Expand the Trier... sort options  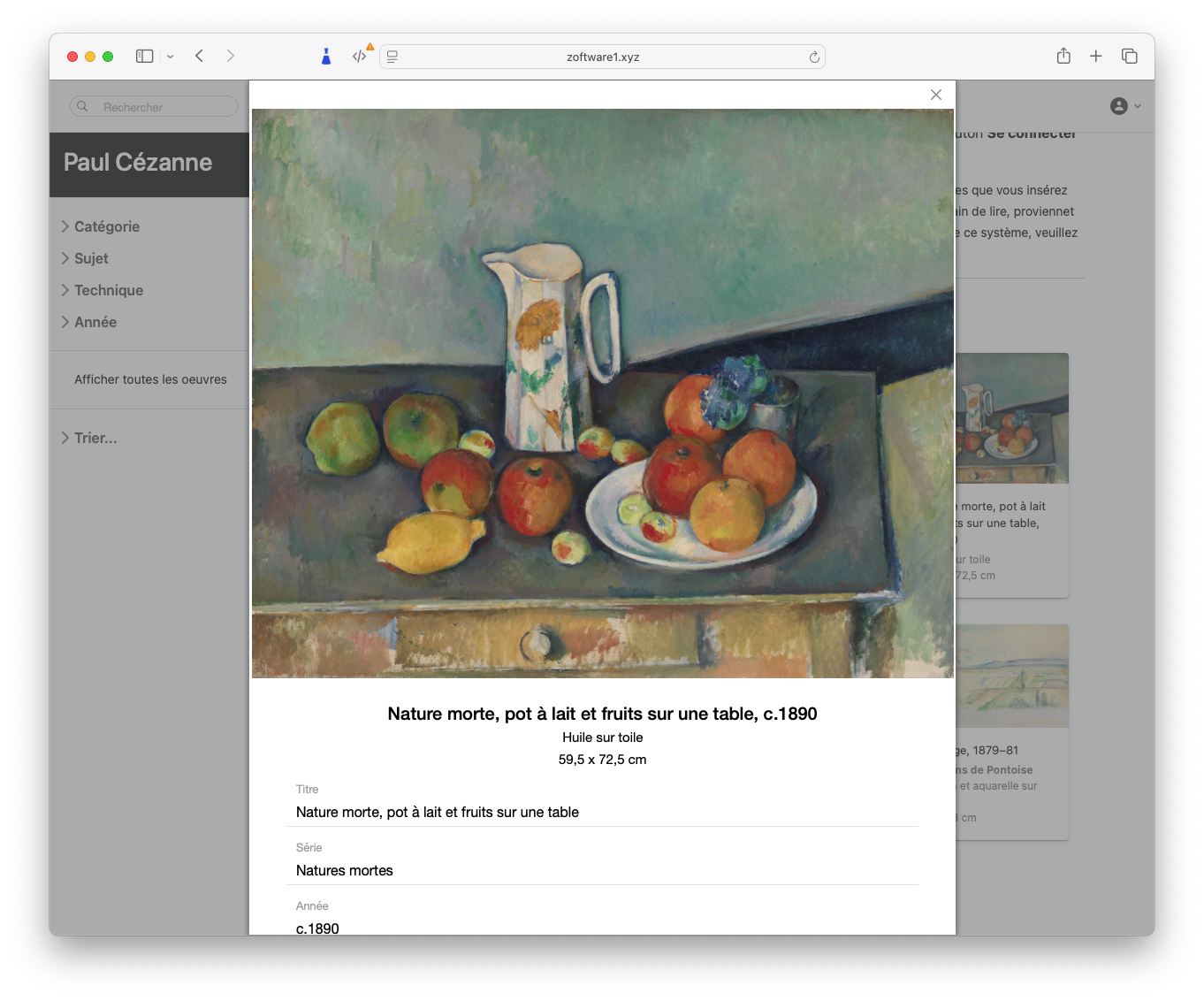point(95,438)
